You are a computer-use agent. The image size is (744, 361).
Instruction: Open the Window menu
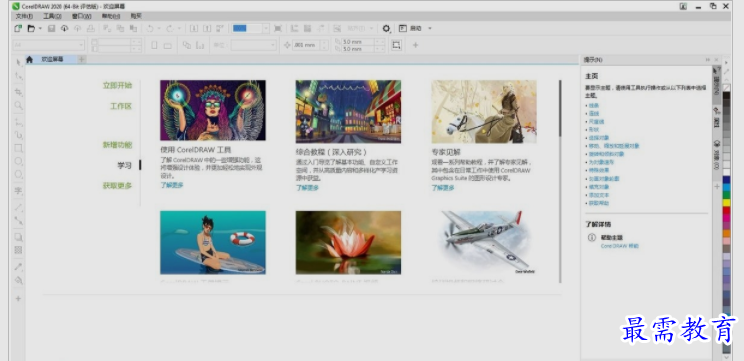[x=81, y=16]
